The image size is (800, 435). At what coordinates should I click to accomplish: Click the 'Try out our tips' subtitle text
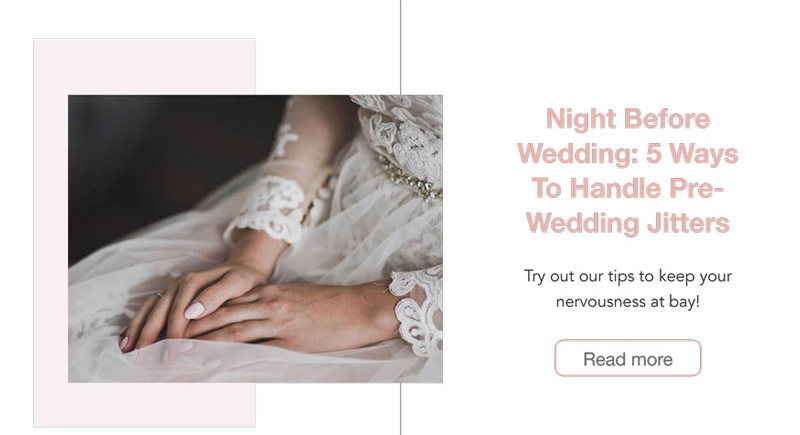tap(628, 289)
